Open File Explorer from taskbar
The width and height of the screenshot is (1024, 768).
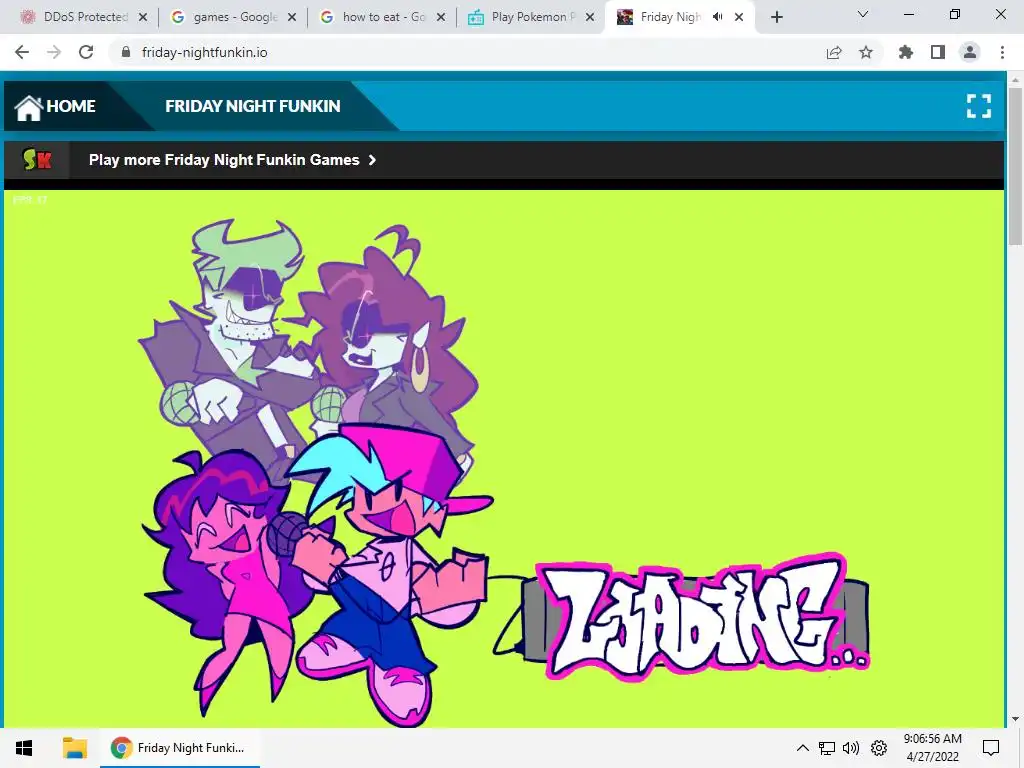(x=74, y=748)
